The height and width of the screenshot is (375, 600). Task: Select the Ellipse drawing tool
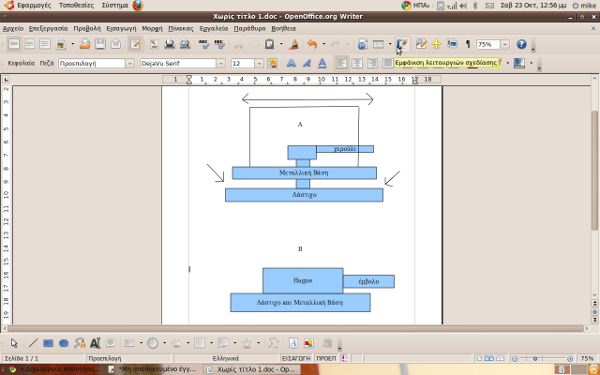tap(64, 343)
